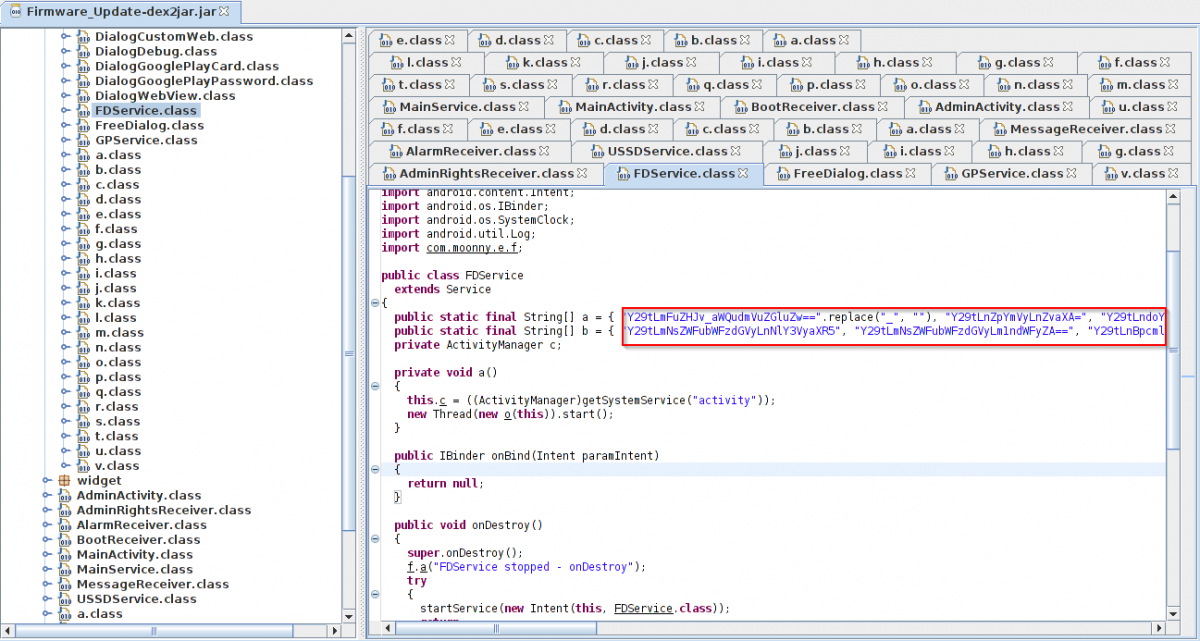Switch to the MainActivity.class tab

(632, 107)
